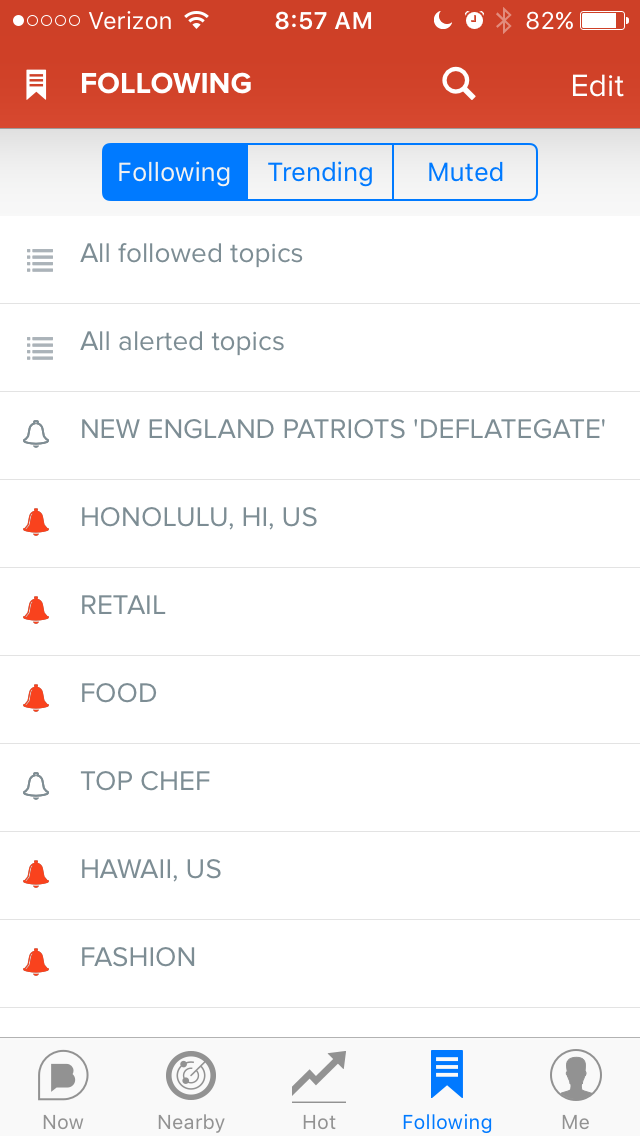The image size is (640, 1136).
Task: Tap the bookmark icon beside FOLLOWING title
Action: [36, 85]
